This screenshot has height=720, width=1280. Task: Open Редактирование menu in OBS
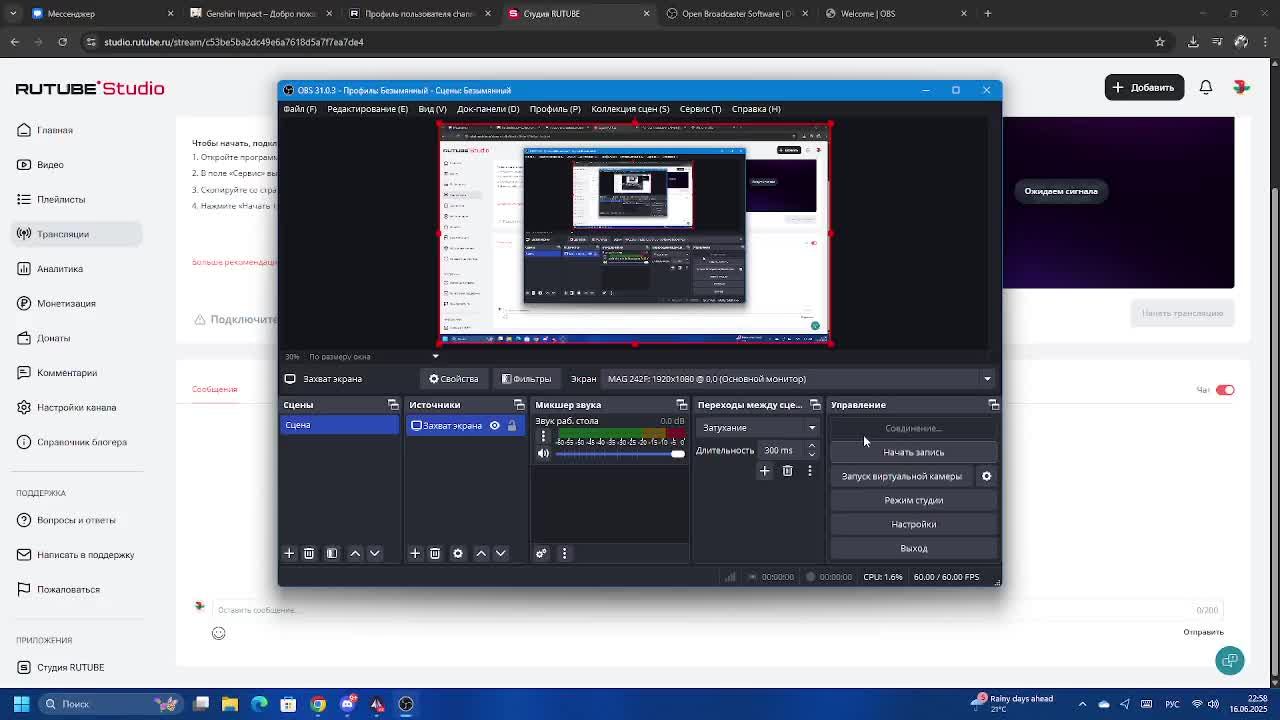[x=367, y=109]
